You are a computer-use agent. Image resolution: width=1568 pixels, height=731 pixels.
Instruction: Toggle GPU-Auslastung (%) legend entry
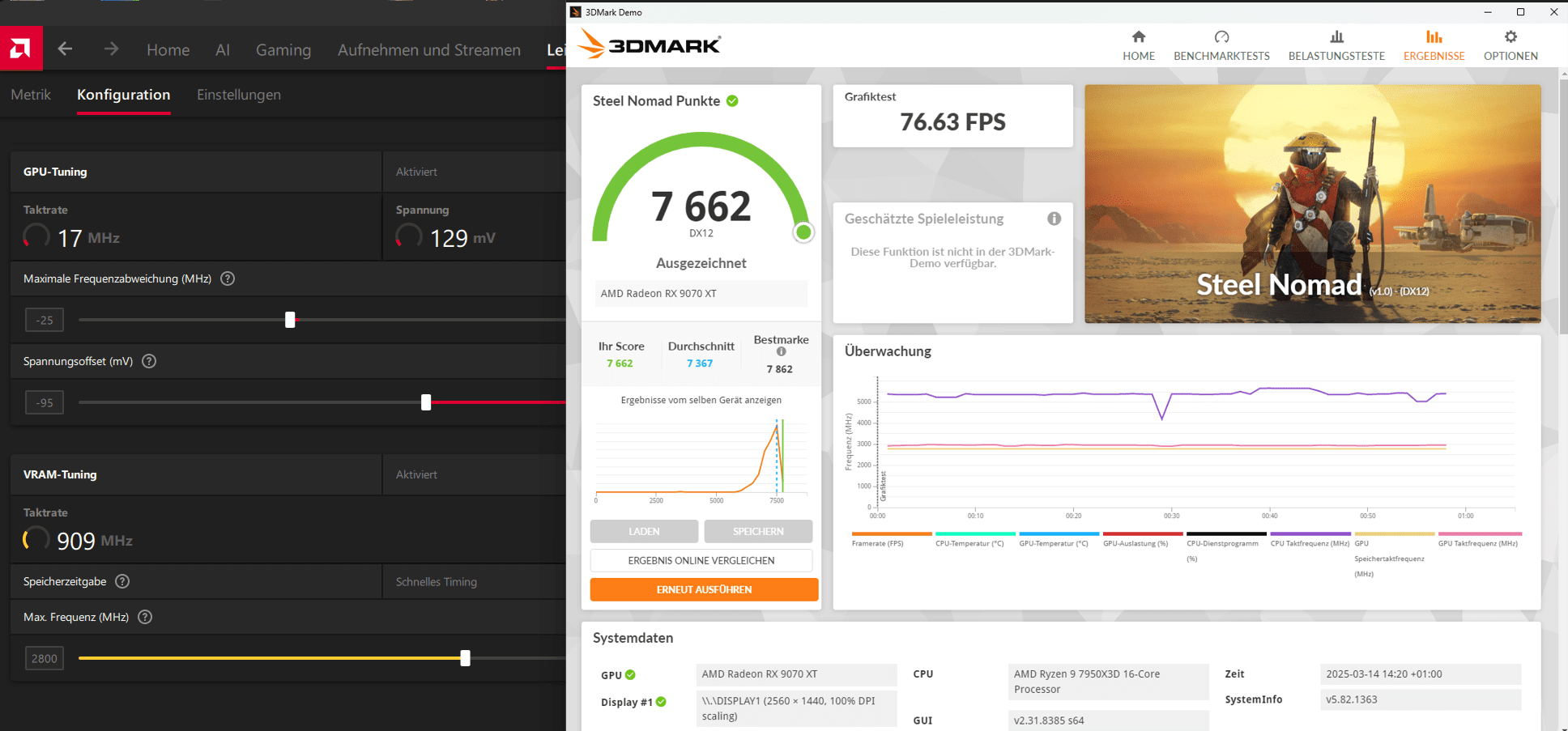point(1143,540)
